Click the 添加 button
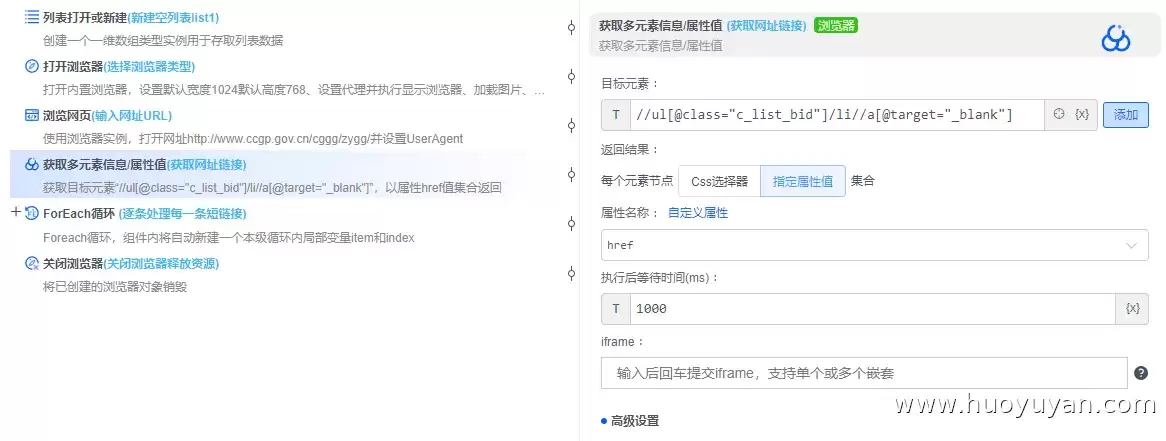1166x441 pixels. [1125, 115]
